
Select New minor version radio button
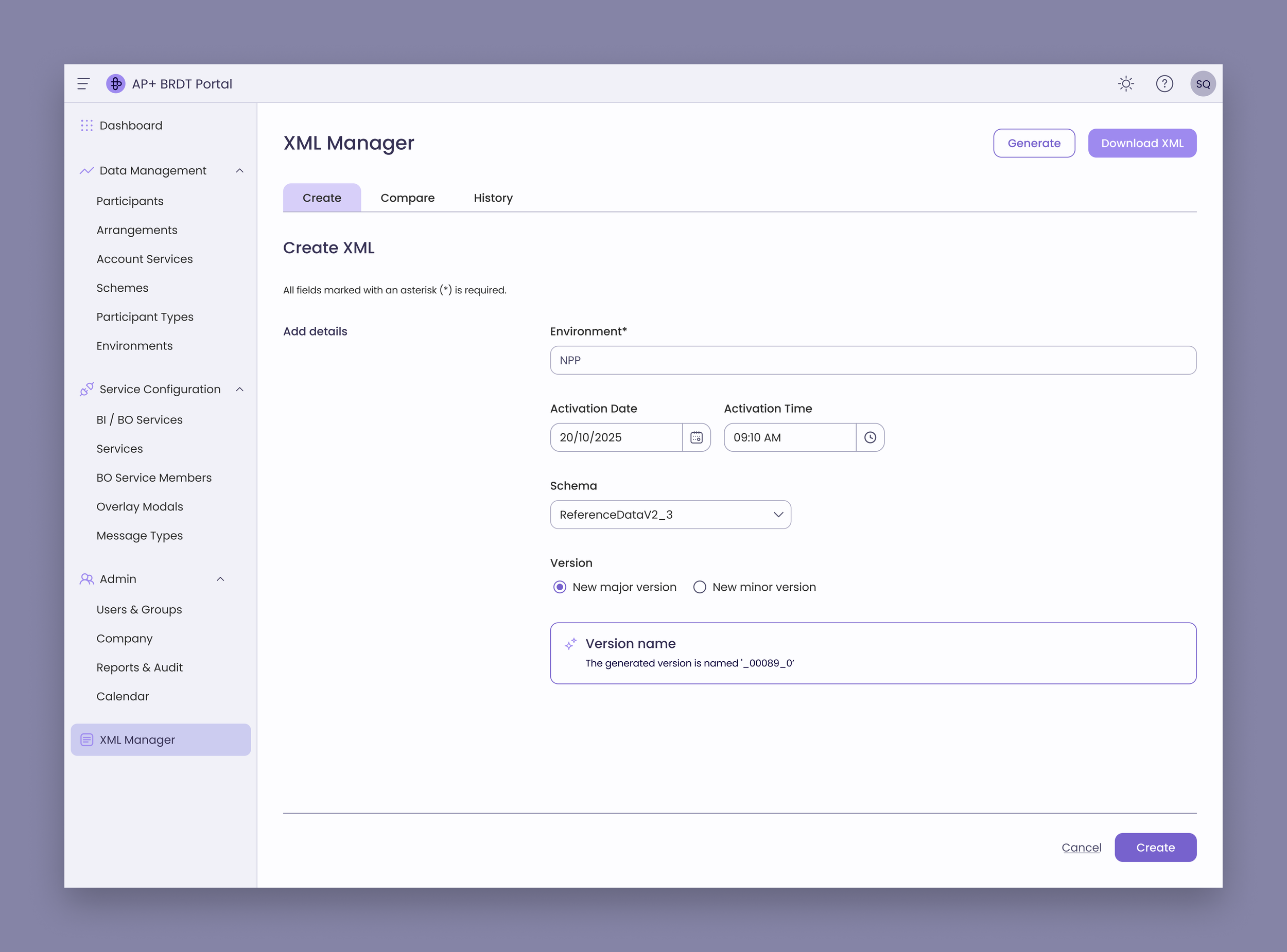click(x=699, y=587)
